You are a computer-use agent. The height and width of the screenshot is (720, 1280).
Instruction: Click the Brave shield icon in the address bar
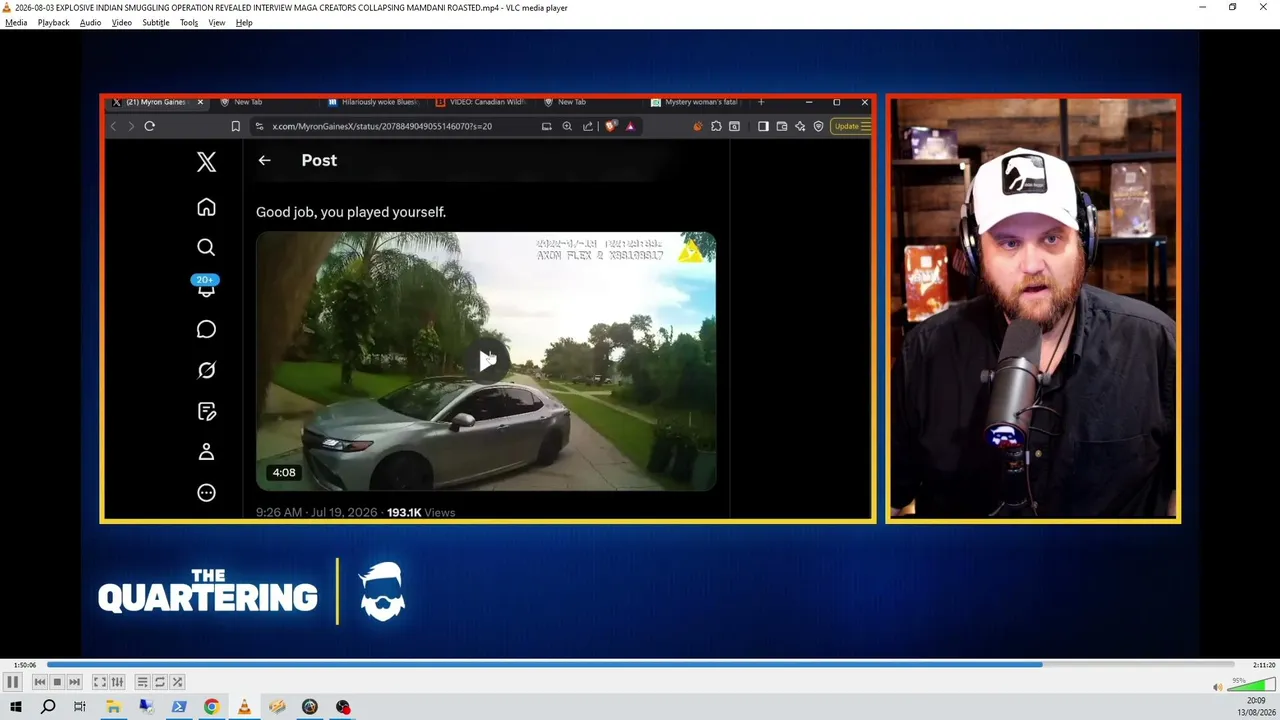611,126
